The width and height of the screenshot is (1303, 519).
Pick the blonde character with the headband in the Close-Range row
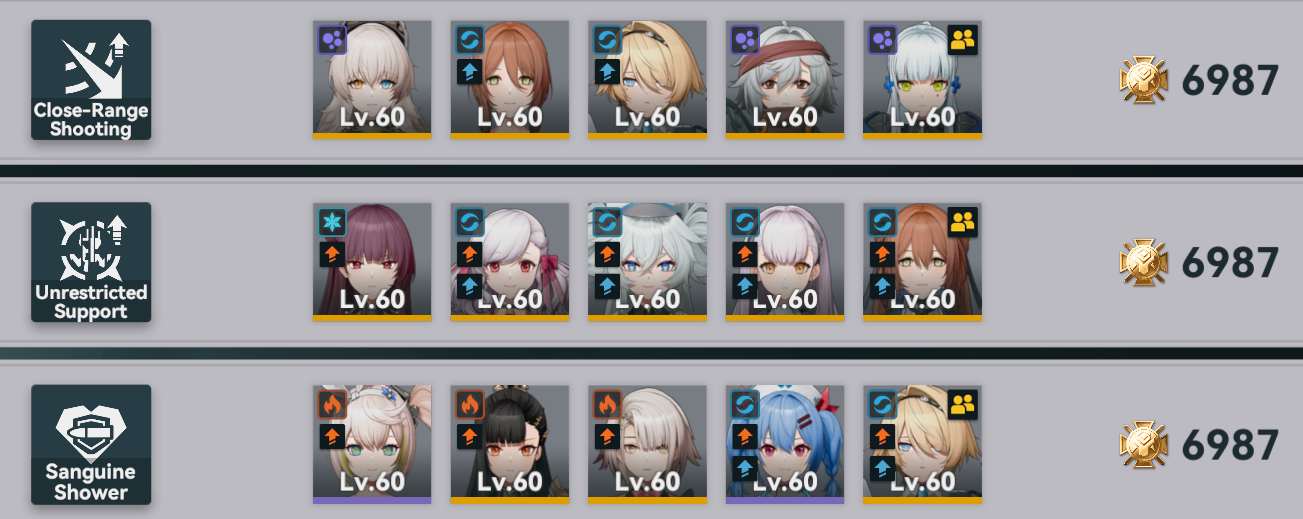click(x=647, y=79)
